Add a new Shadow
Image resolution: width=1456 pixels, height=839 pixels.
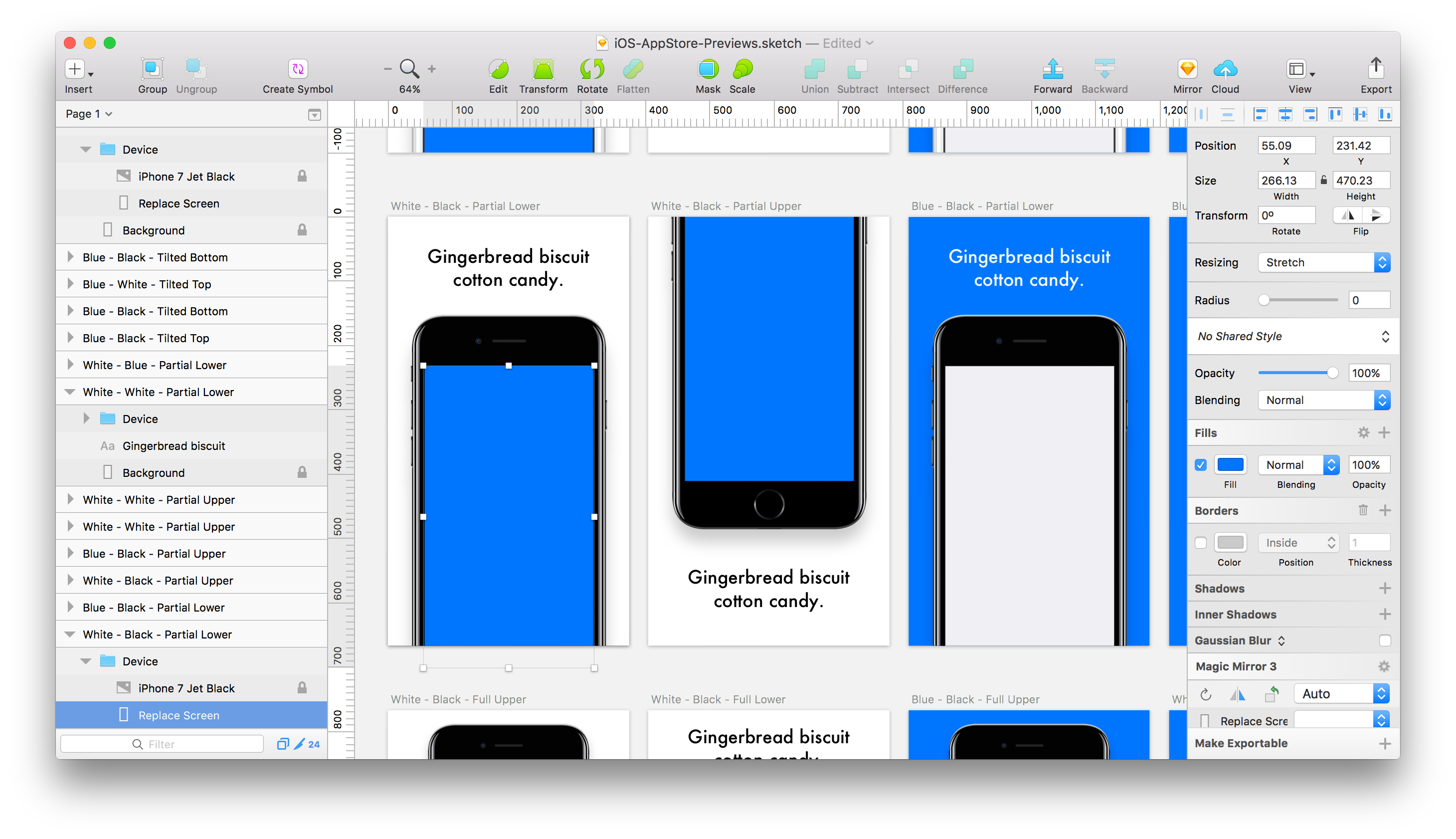pos(1385,588)
